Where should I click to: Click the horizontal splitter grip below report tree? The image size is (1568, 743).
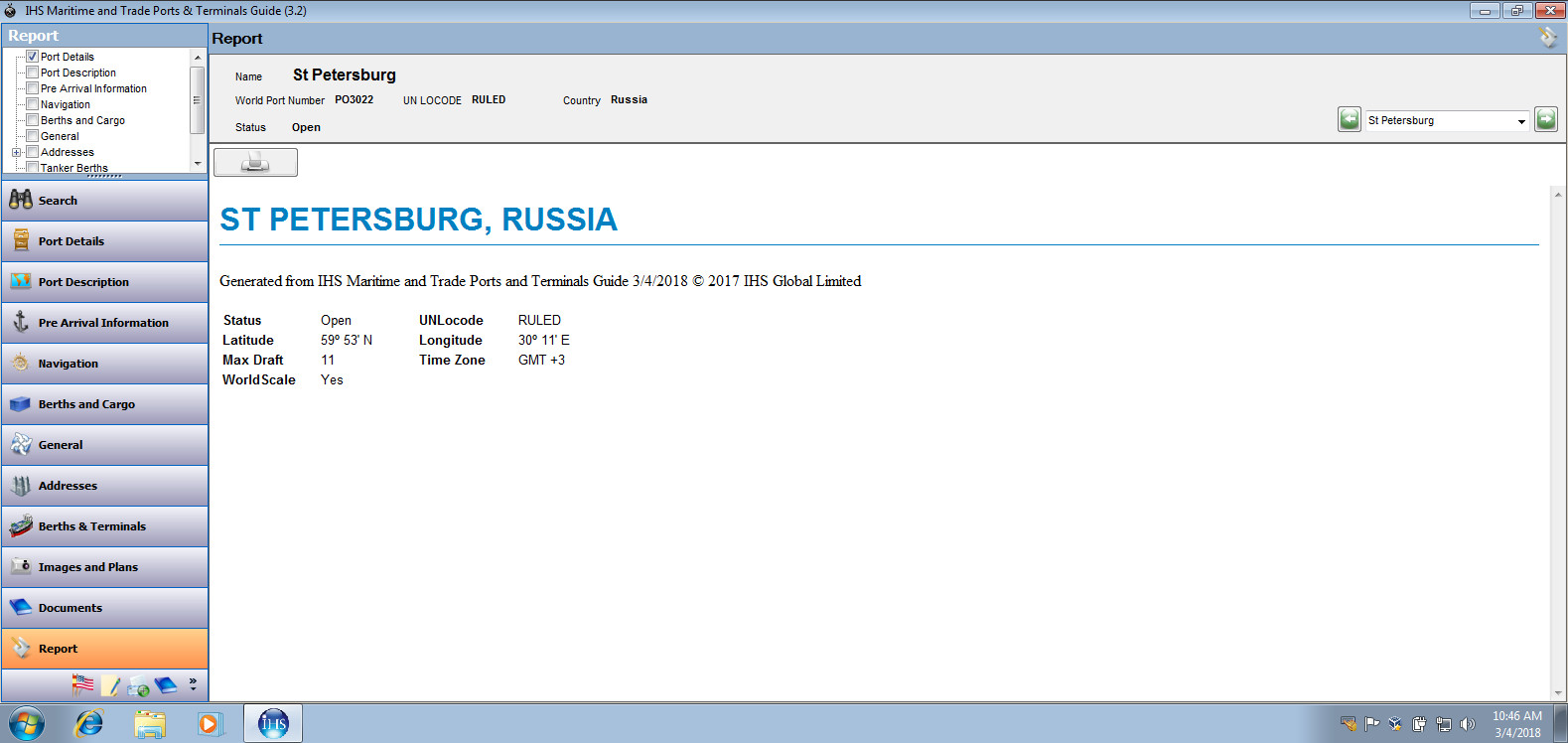[104, 176]
